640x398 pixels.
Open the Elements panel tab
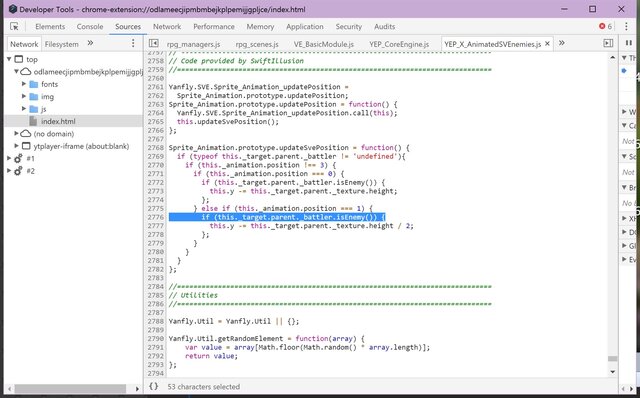[x=50, y=27]
